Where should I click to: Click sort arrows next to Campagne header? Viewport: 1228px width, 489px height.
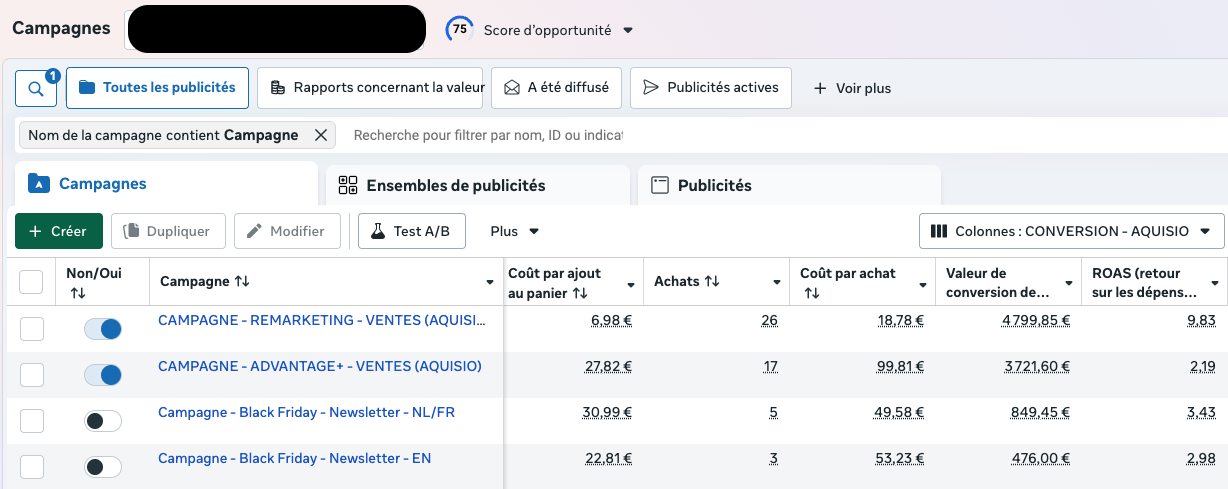point(242,282)
